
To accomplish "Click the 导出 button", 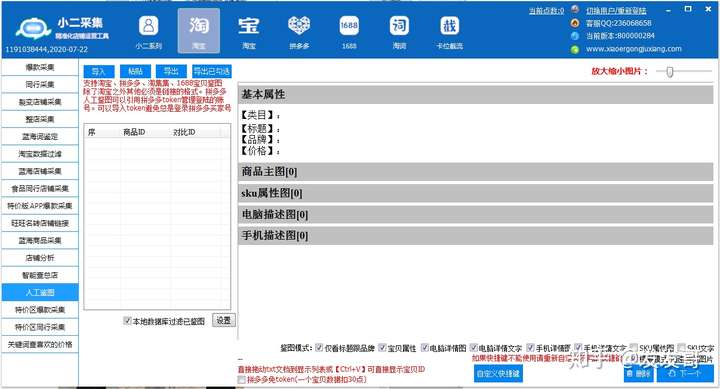I will (x=171, y=71).
